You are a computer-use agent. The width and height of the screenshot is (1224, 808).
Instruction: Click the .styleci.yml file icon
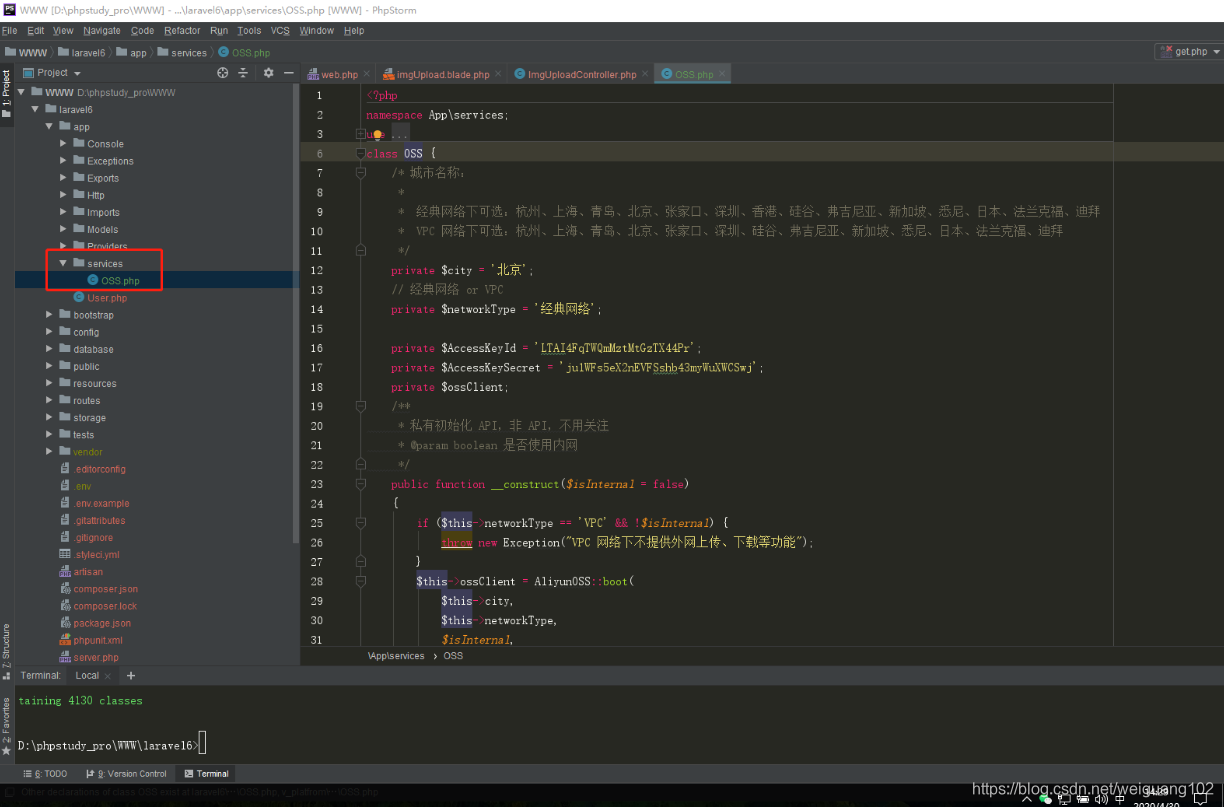pyautogui.click(x=65, y=554)
